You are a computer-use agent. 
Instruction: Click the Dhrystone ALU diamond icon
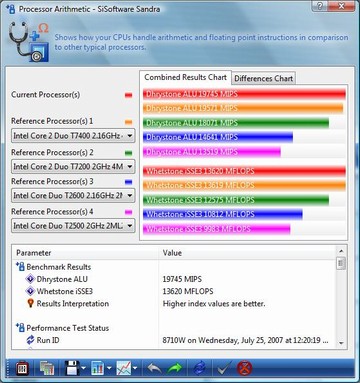tap(30, 279)
